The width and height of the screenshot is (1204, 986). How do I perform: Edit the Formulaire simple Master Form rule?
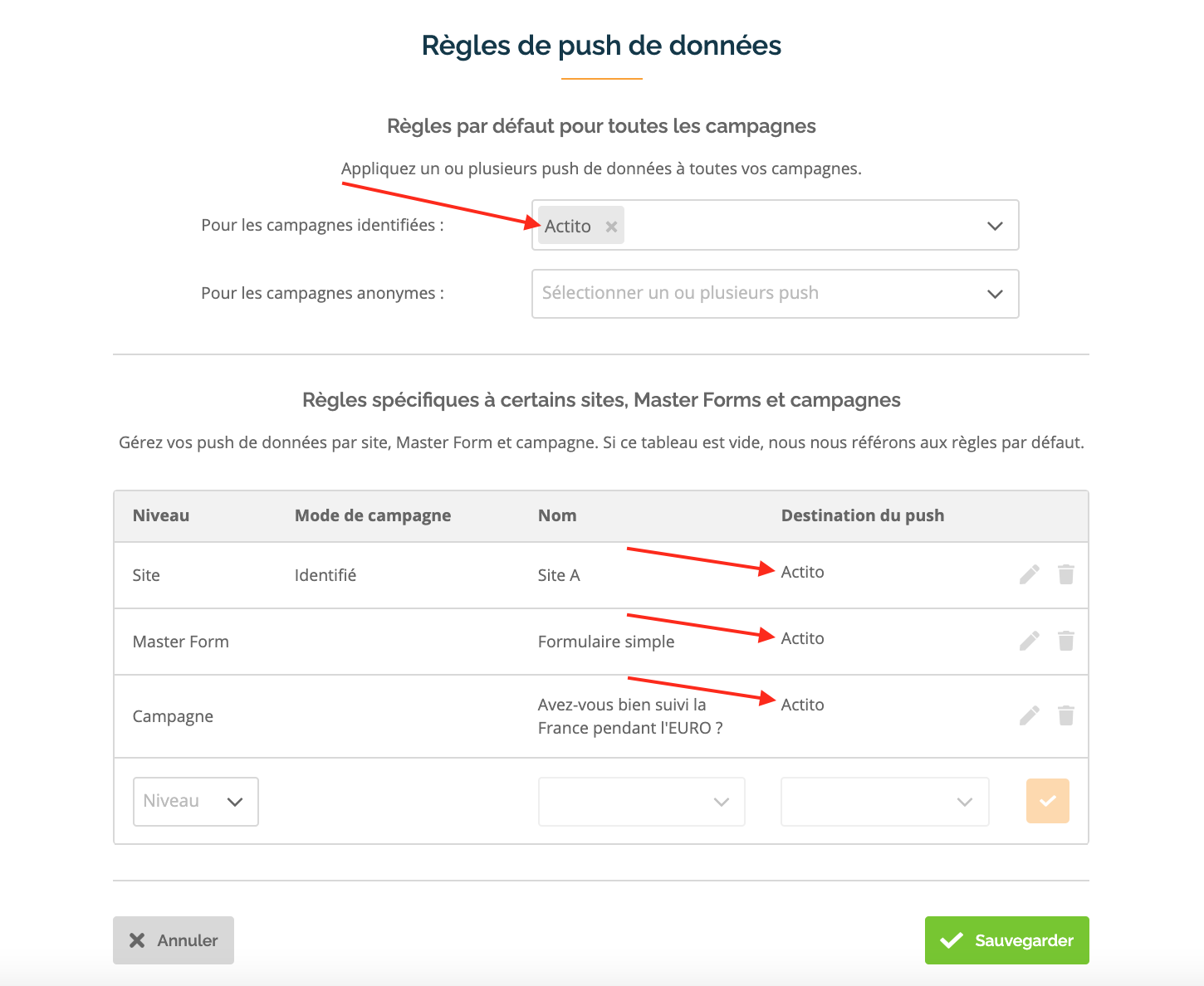[x=1029, y=641]
